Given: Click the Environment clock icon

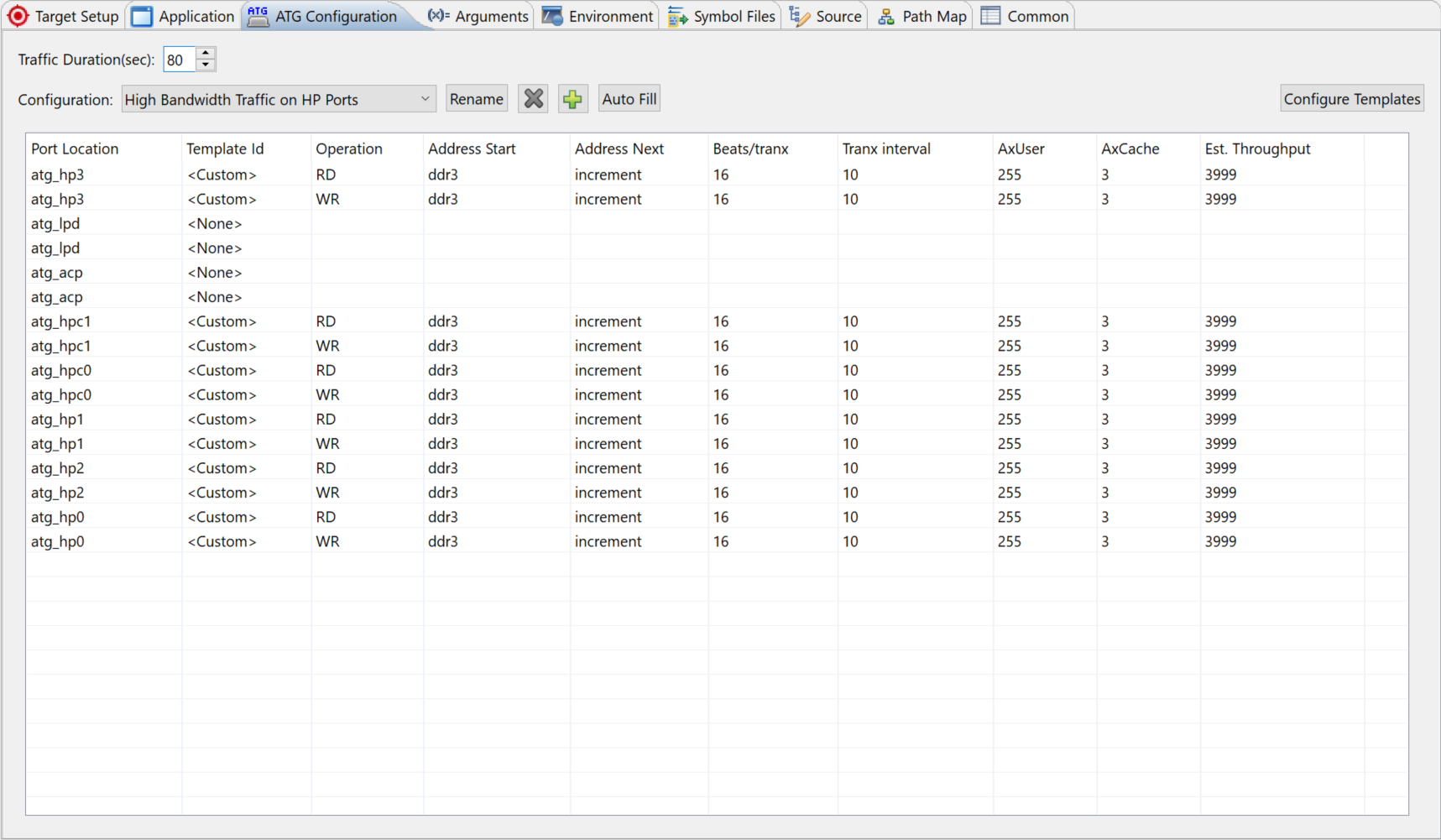Looking at the screenshot, I should click(552, 15).
